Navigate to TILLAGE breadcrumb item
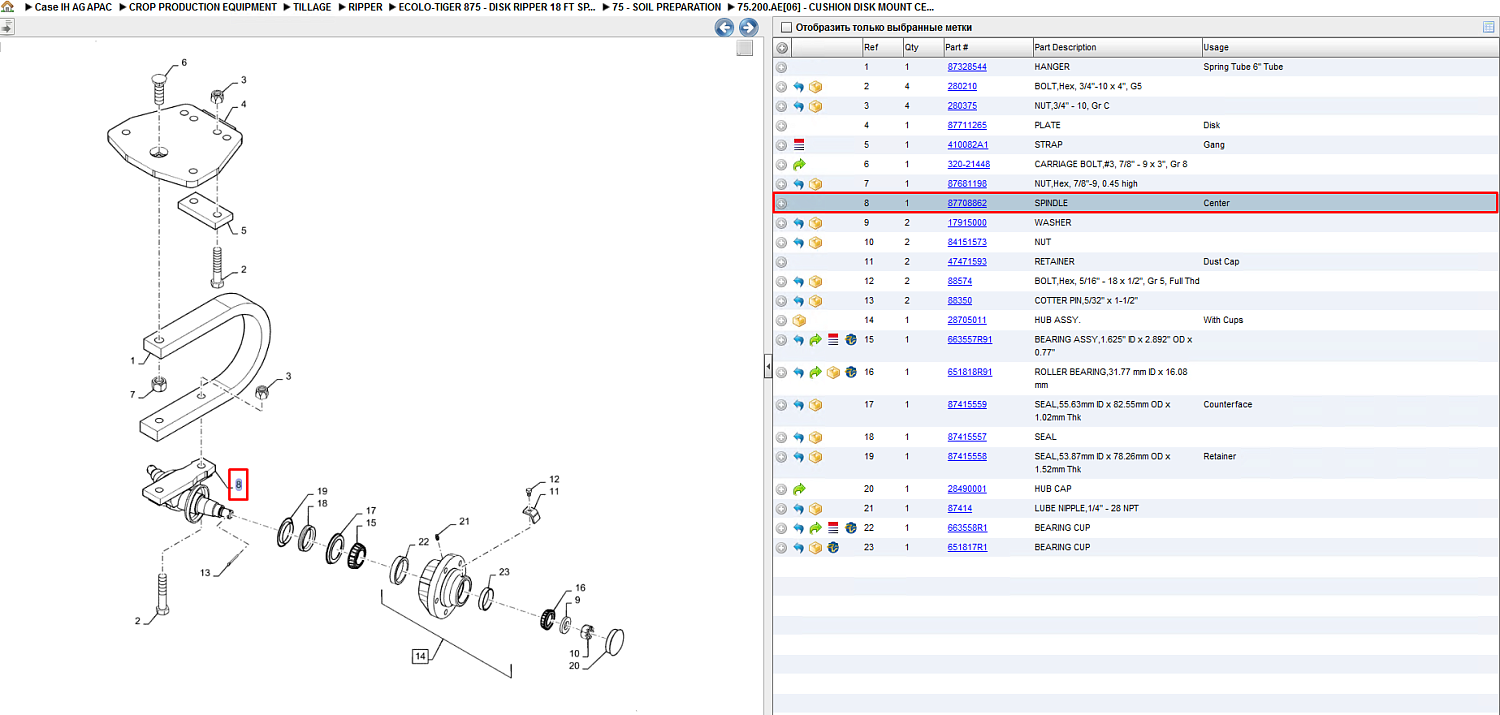Viewport: 1500px width, 715px height. pos(312,7)
